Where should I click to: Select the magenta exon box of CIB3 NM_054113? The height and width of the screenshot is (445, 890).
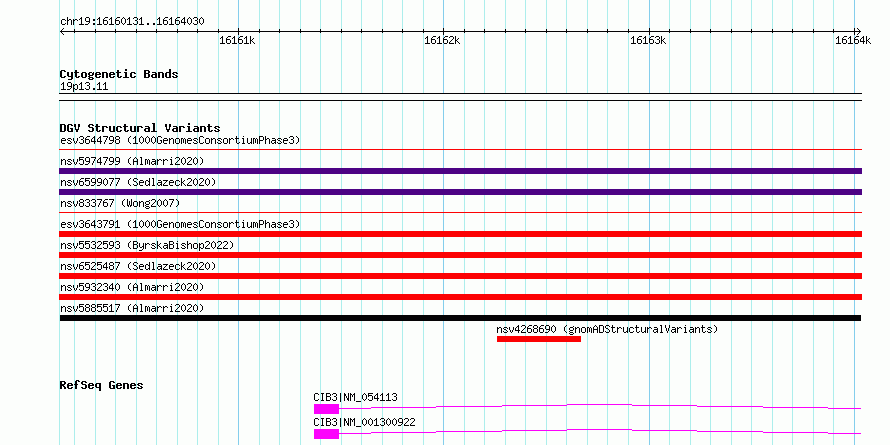[x=326, y=409]
